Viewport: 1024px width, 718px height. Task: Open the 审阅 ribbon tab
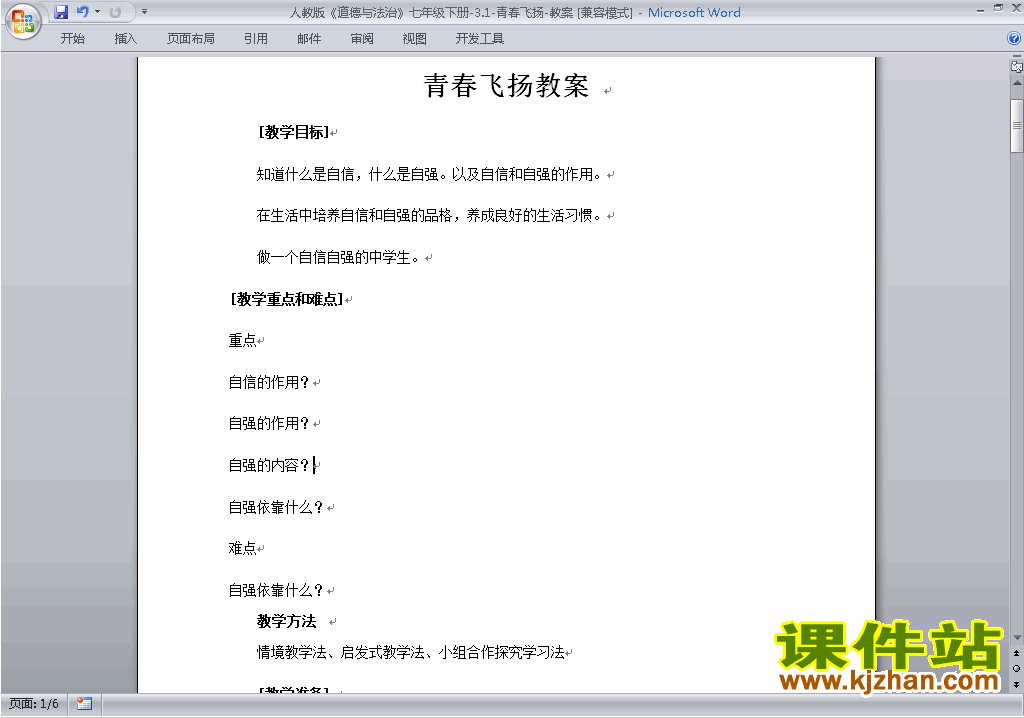click(362, 39)
